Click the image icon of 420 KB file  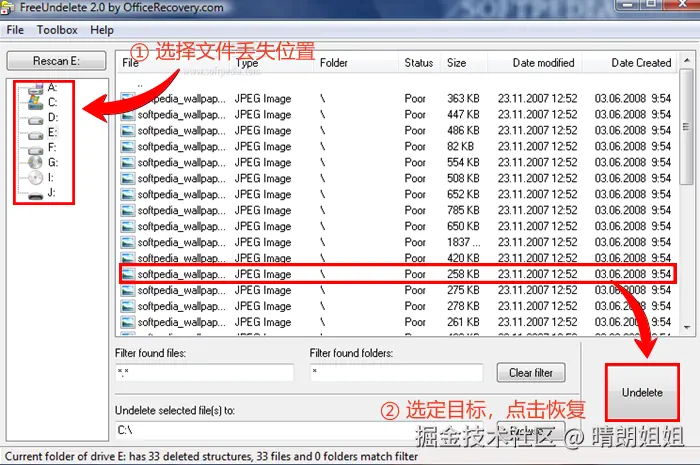click(128, 258)
